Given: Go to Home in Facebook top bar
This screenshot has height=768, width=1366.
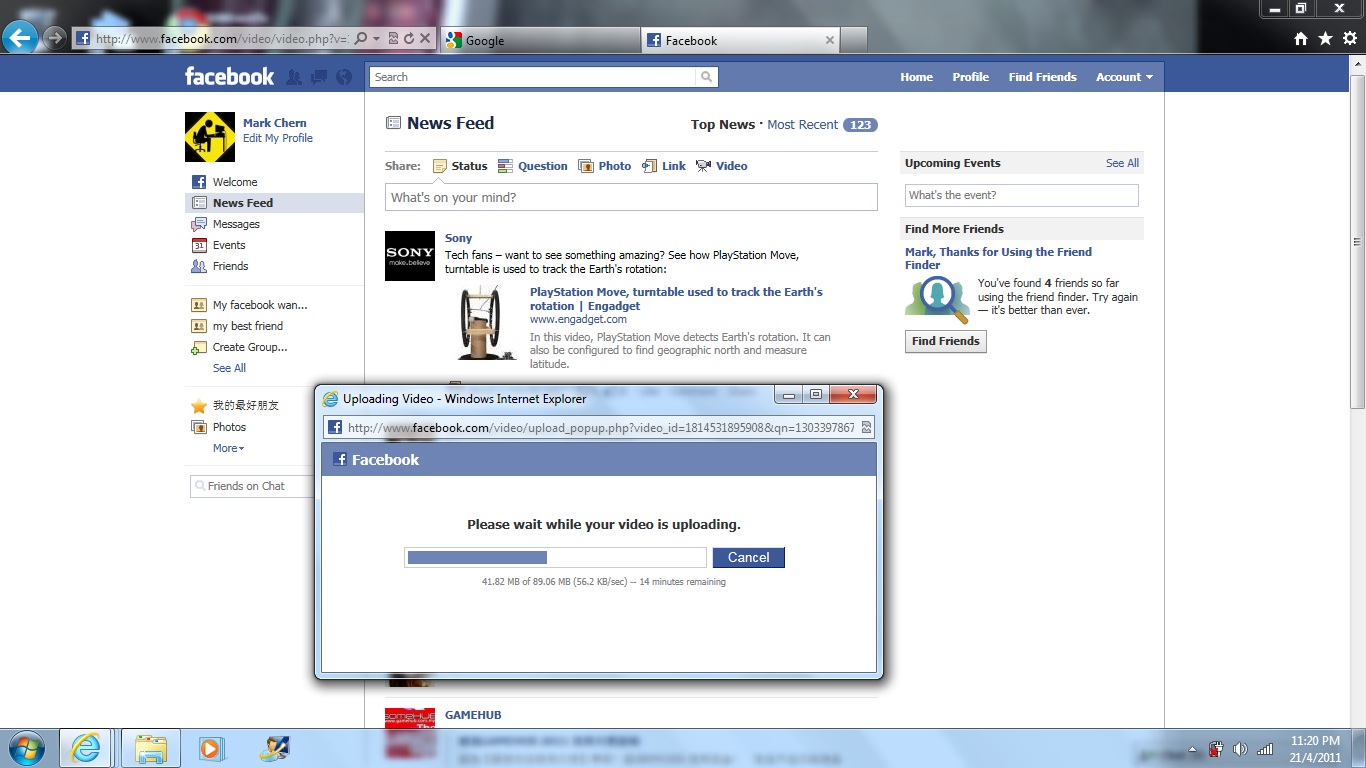Looking at the screenshot, I should tap(916, 77).
